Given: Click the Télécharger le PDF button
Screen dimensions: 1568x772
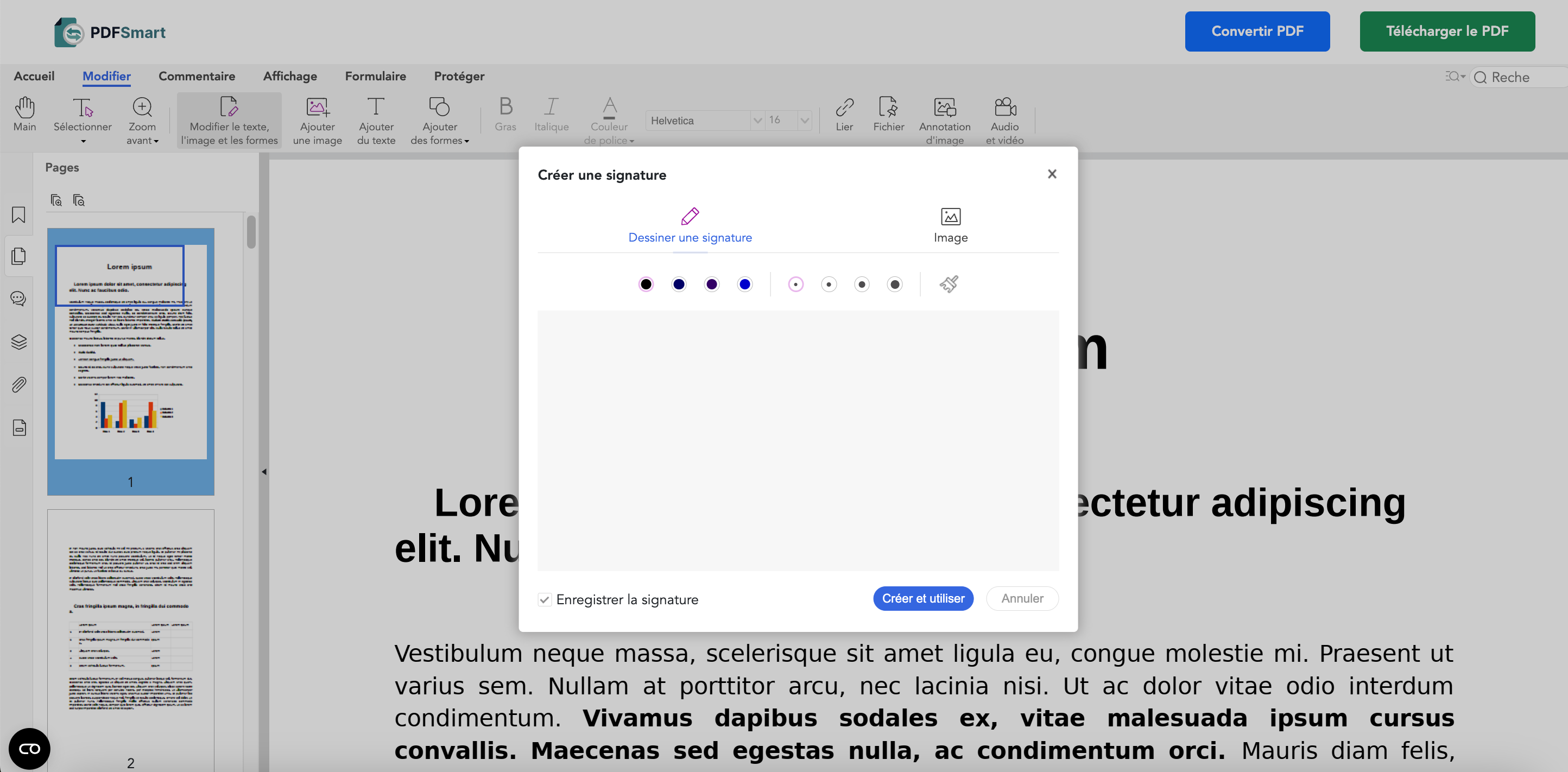Looking at the screenshot, I should (x=1447, y=31).
